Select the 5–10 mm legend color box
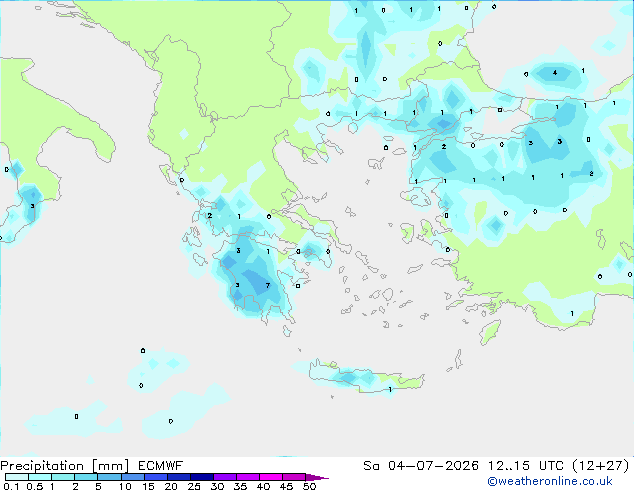 click(109, 477)
